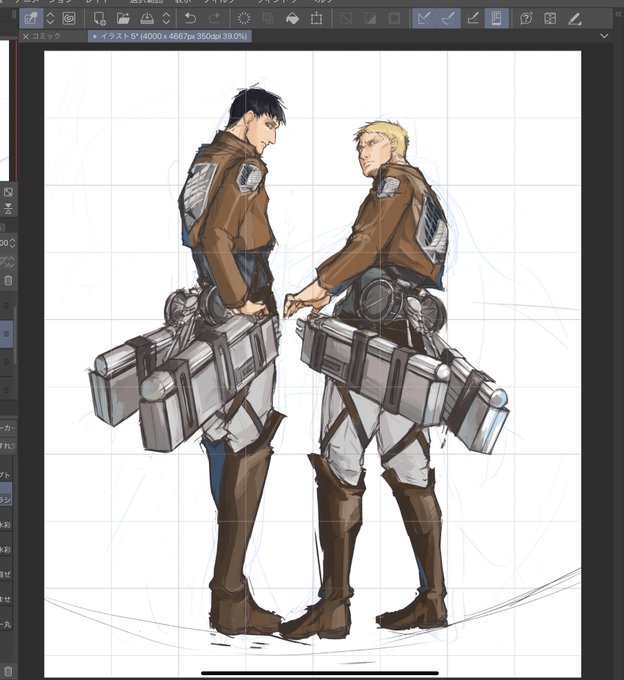This screenshot has height=680, width=624.
Task: Toggle Snap to Grid
Action: click(473, 18)
